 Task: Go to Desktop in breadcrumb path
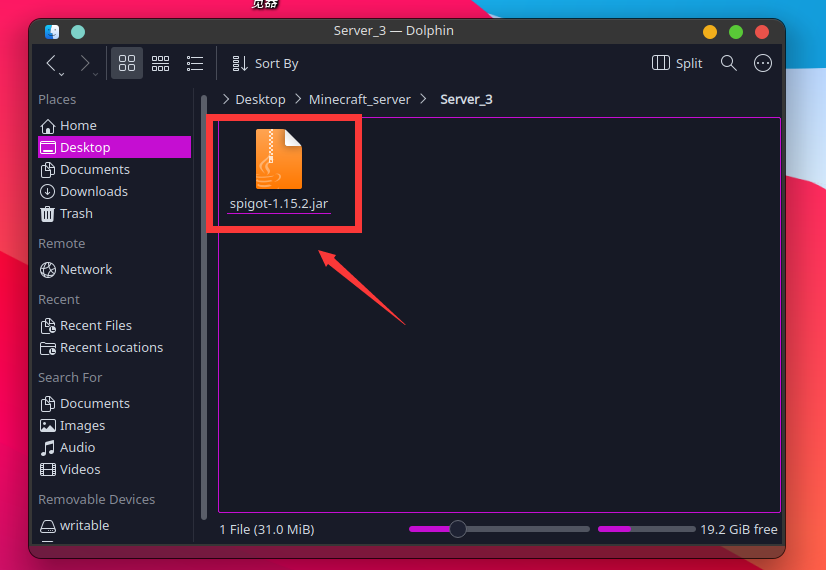260,100
